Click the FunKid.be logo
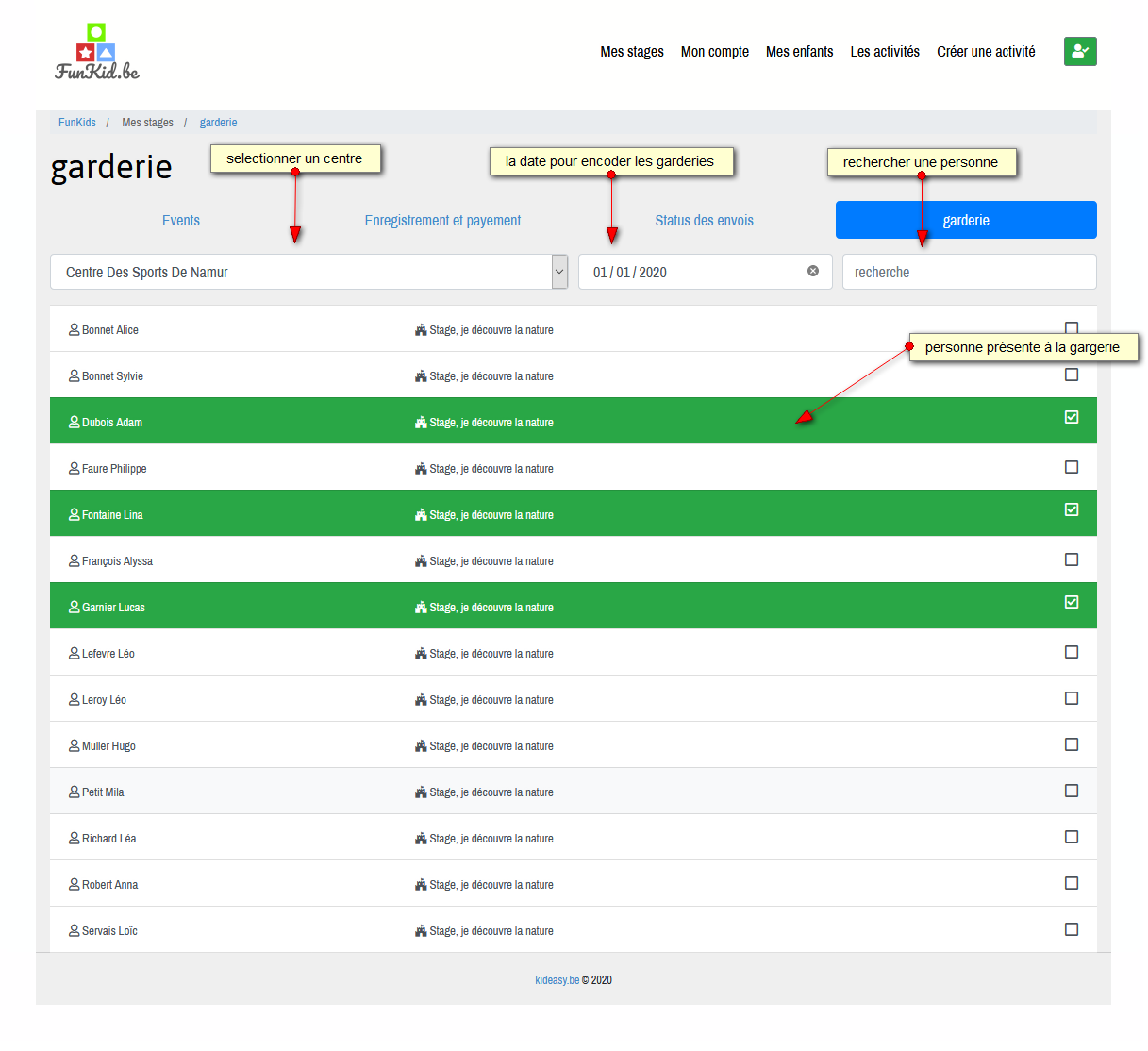 96,53
